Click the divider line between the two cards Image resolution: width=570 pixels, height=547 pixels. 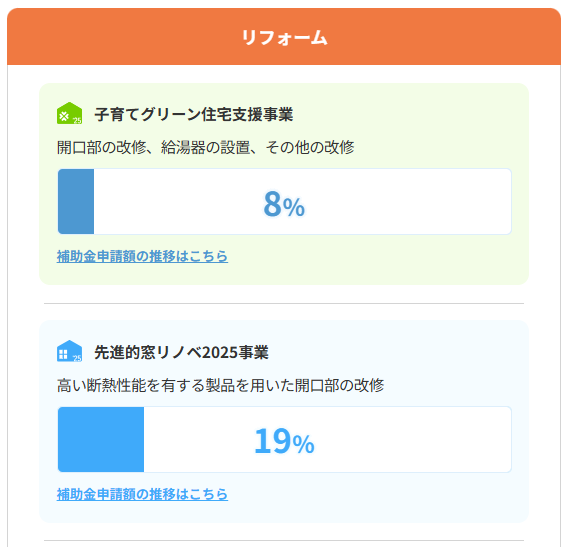click(x=284, y=303)
